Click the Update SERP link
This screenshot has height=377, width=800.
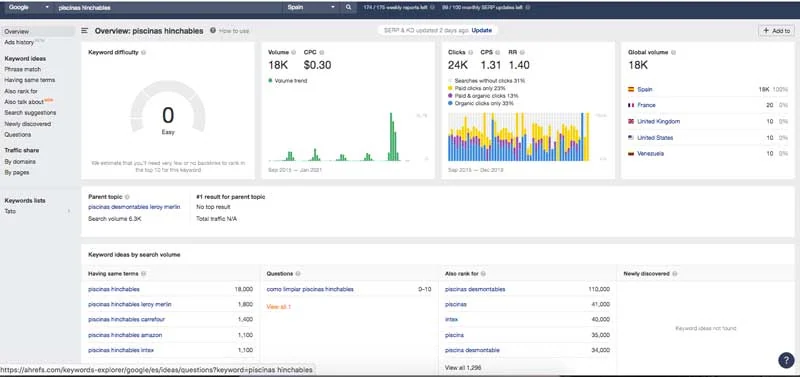point(482,31)
